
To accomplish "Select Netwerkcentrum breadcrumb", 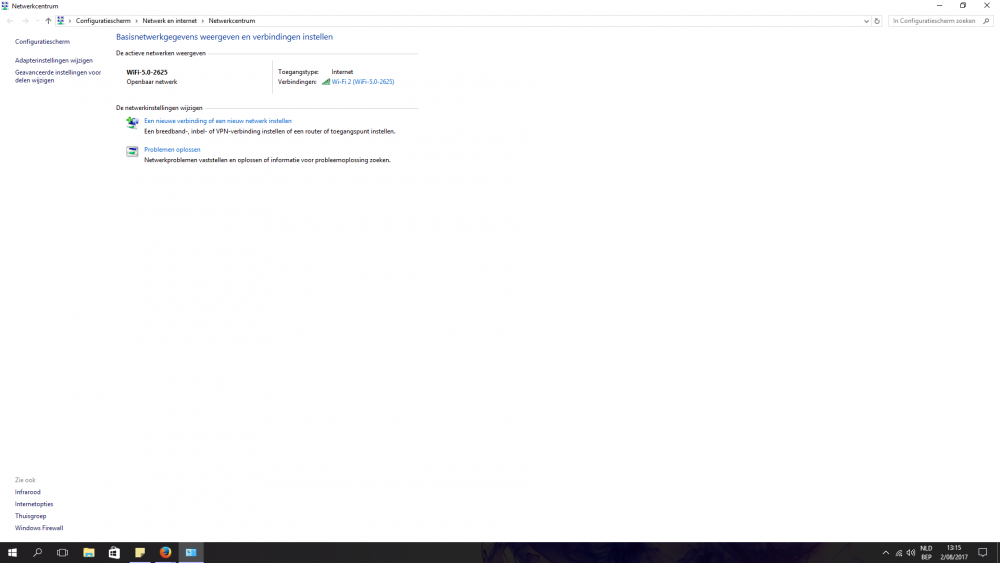I will (232, 21).
